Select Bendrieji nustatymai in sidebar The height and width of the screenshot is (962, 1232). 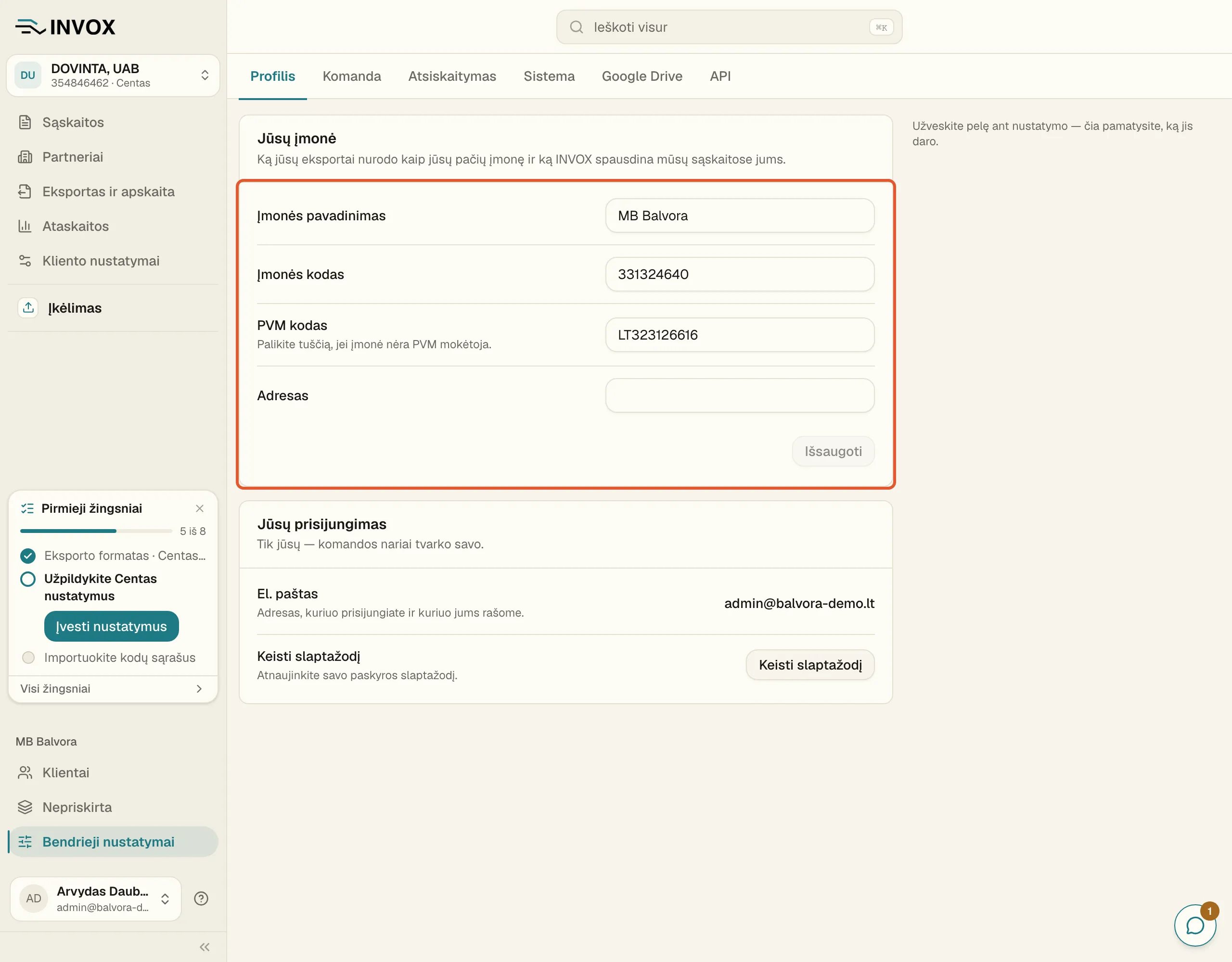(x=113, y=842)
